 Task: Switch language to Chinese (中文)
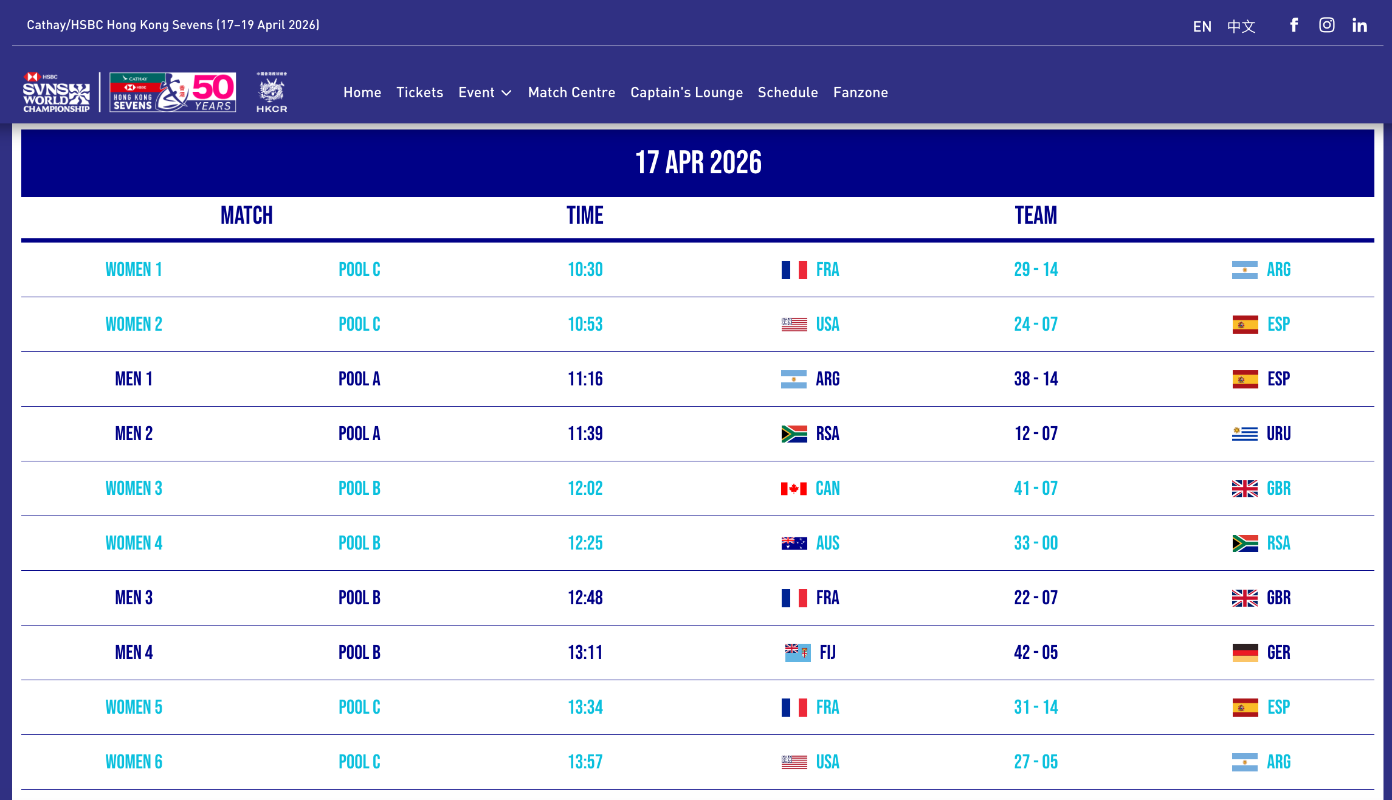click(x=1241, y=26)
